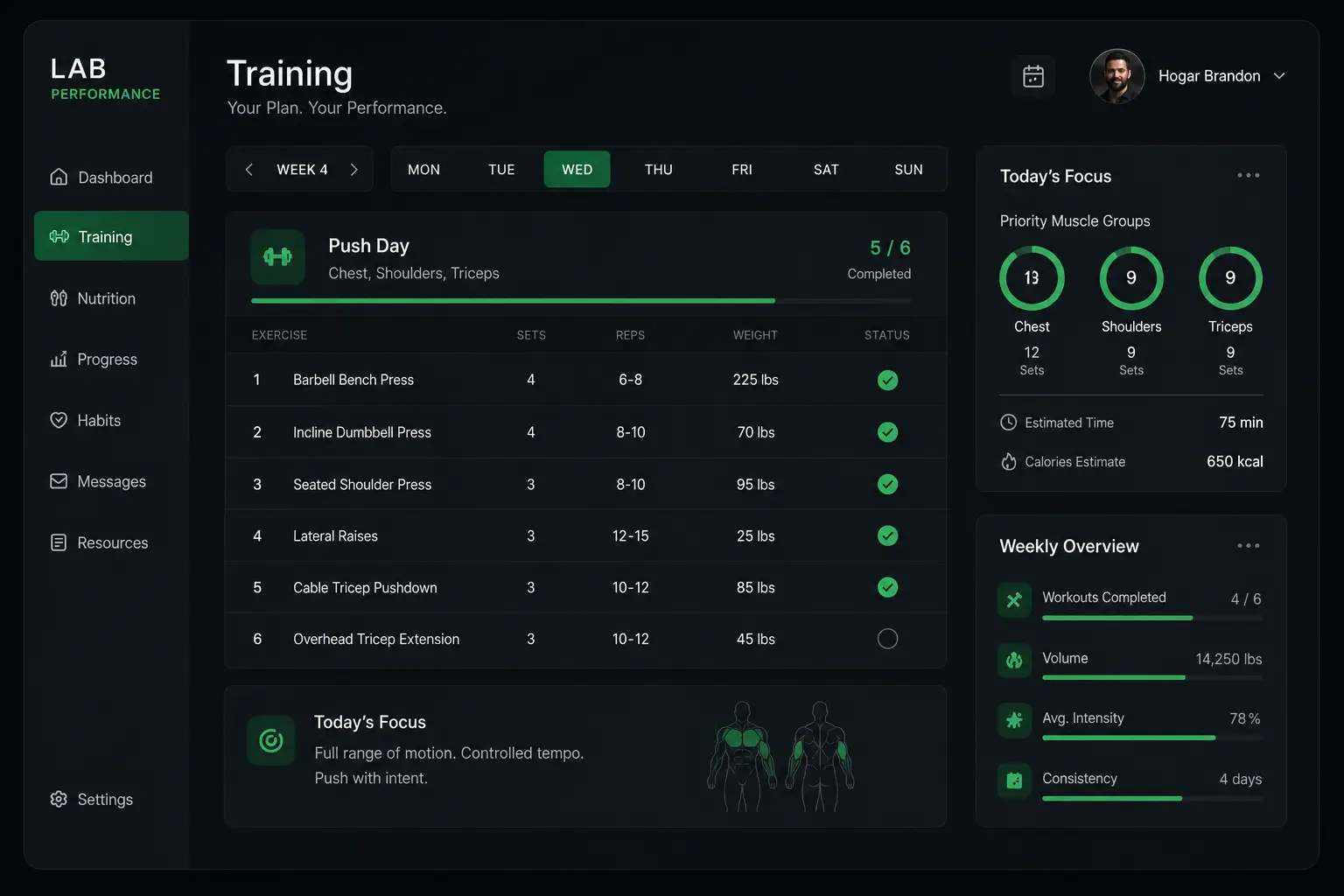Click the Progress chart icon
Image resolution: width=1344 pixels, height=896 pixels.
(59, 359)
